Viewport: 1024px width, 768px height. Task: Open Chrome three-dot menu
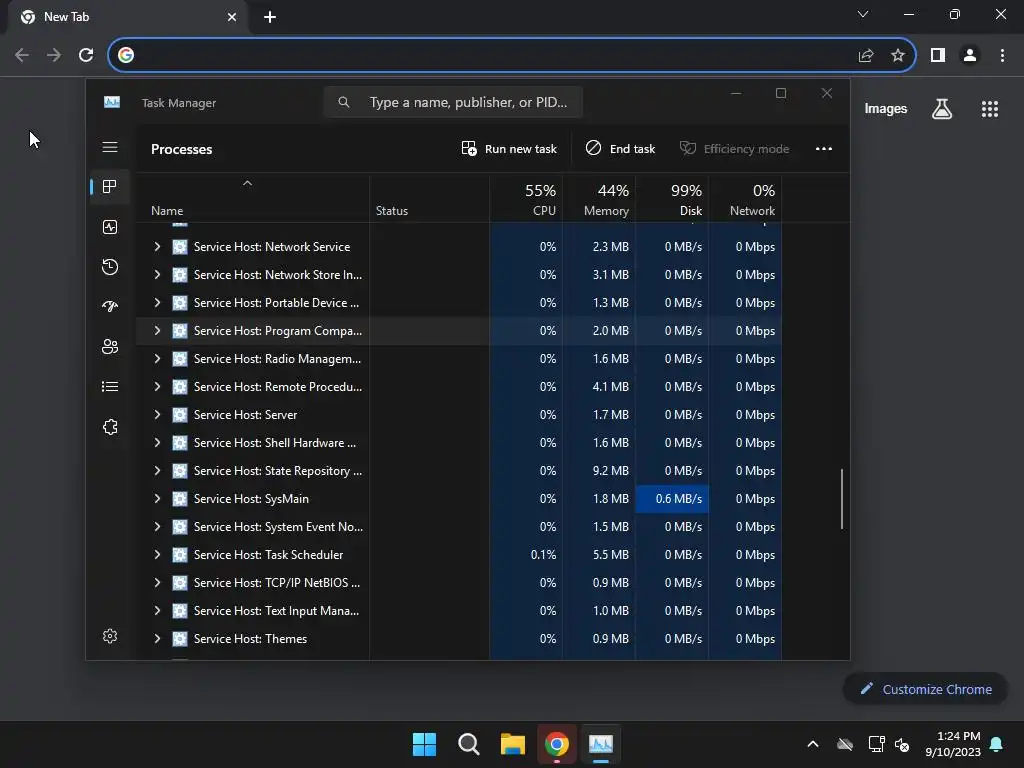pos(1002,56)
